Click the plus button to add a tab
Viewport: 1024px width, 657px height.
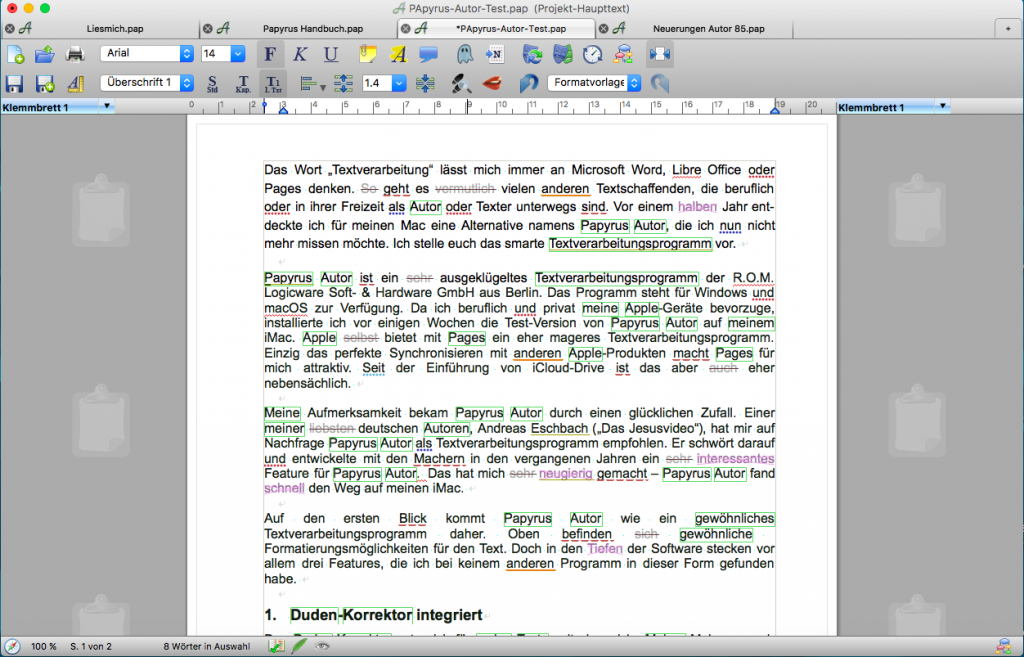click(1008, 28)
